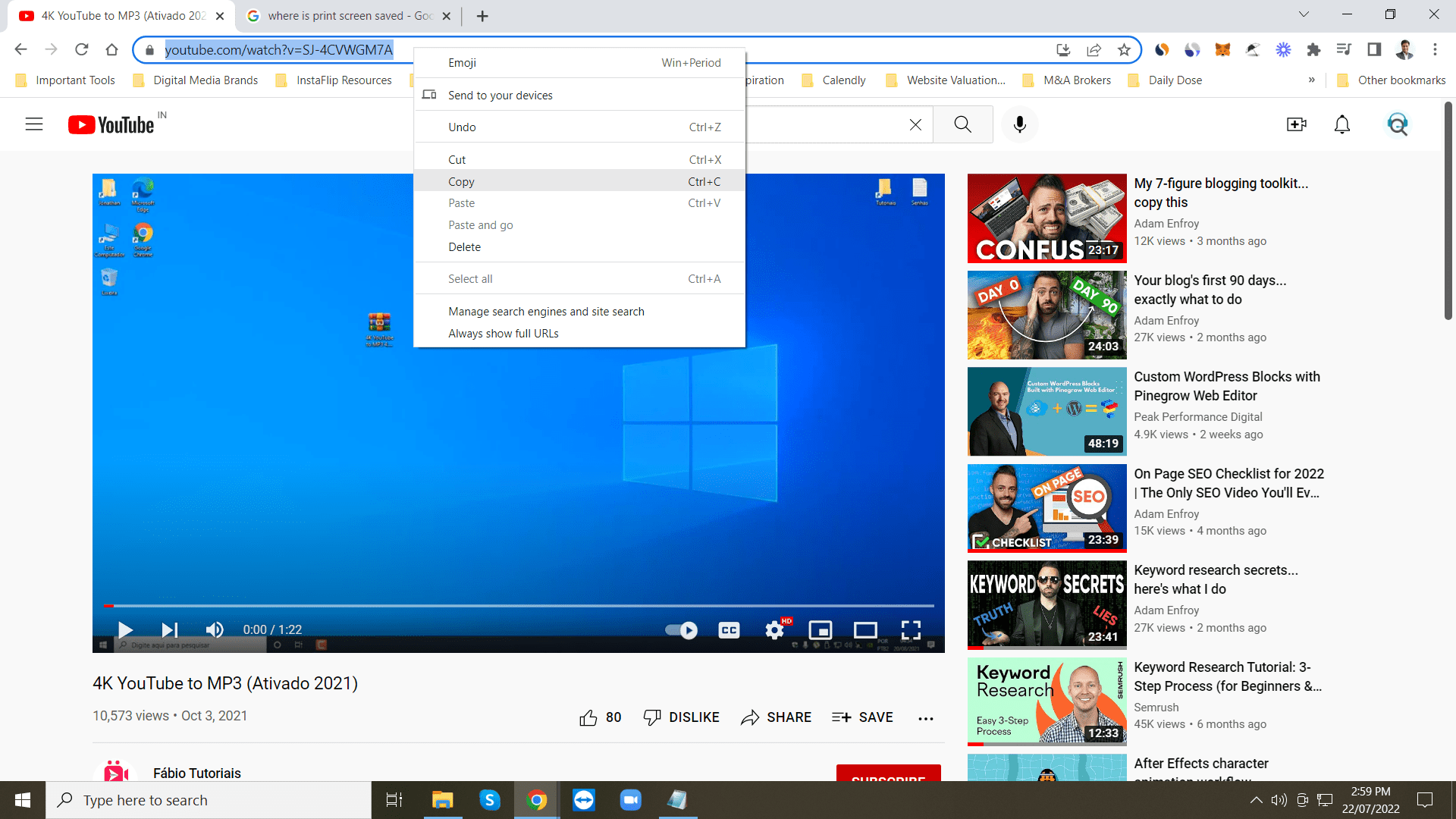
Task: Click the Emoji tab in browser bar
Action: coord(462,62)
